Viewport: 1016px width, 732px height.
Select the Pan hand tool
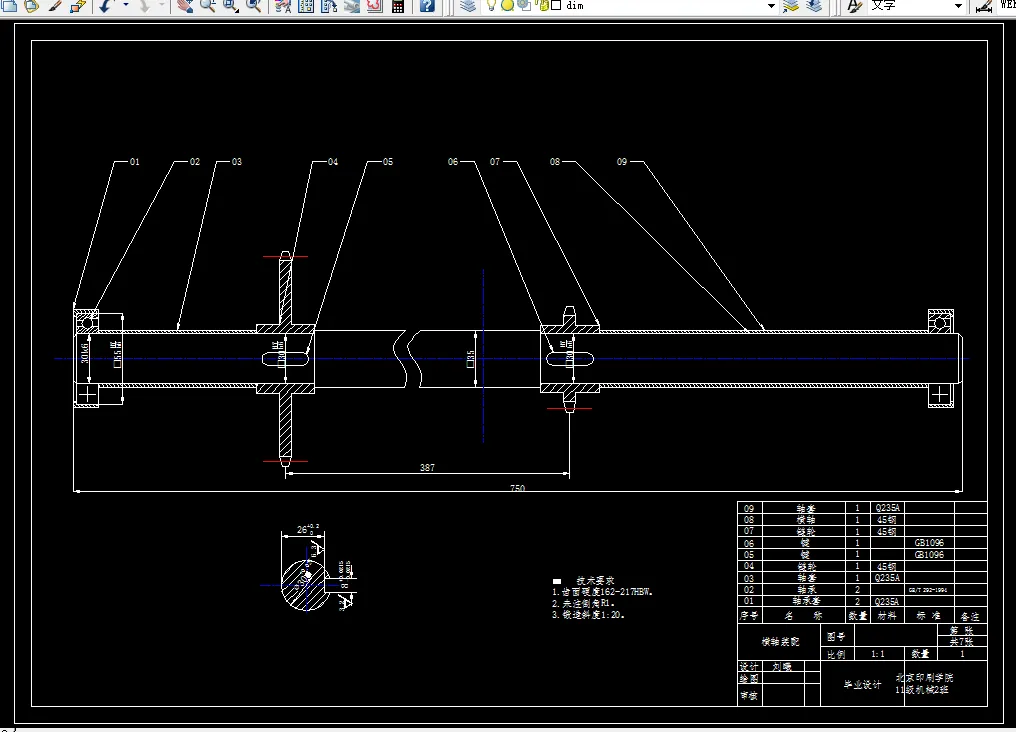coord(185,6)
